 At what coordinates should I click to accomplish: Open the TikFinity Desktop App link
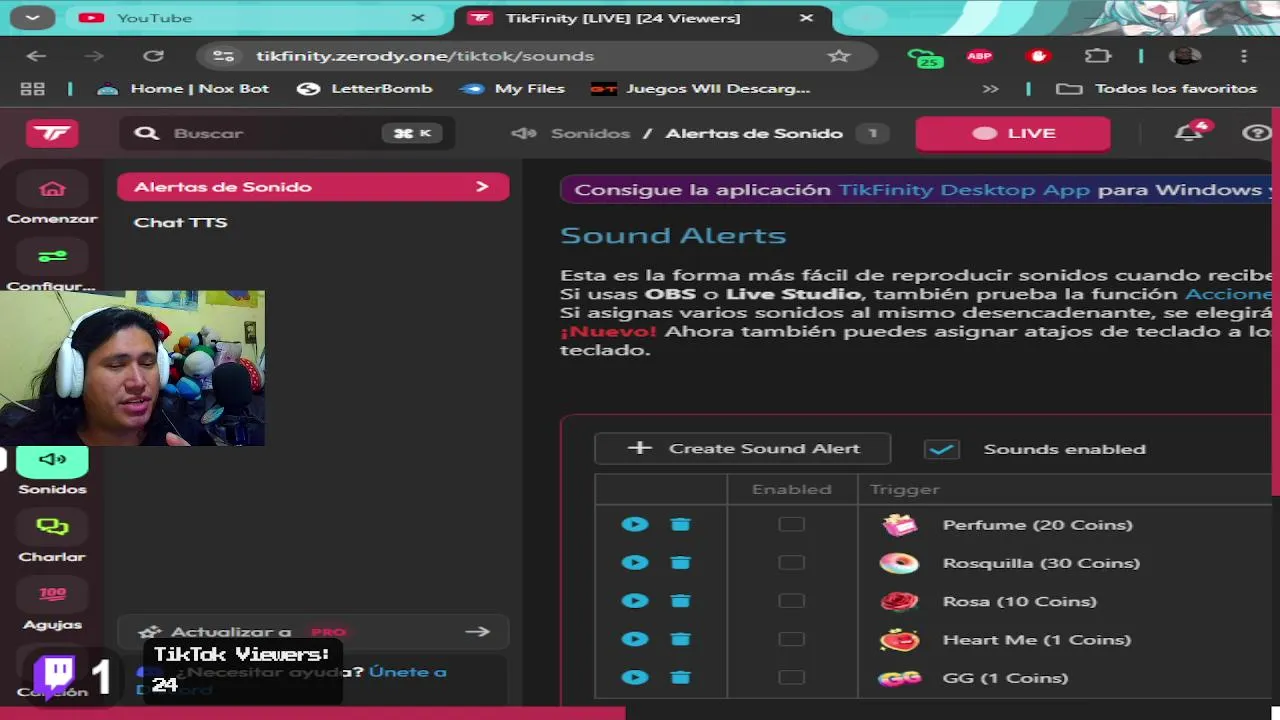[964, 190]
